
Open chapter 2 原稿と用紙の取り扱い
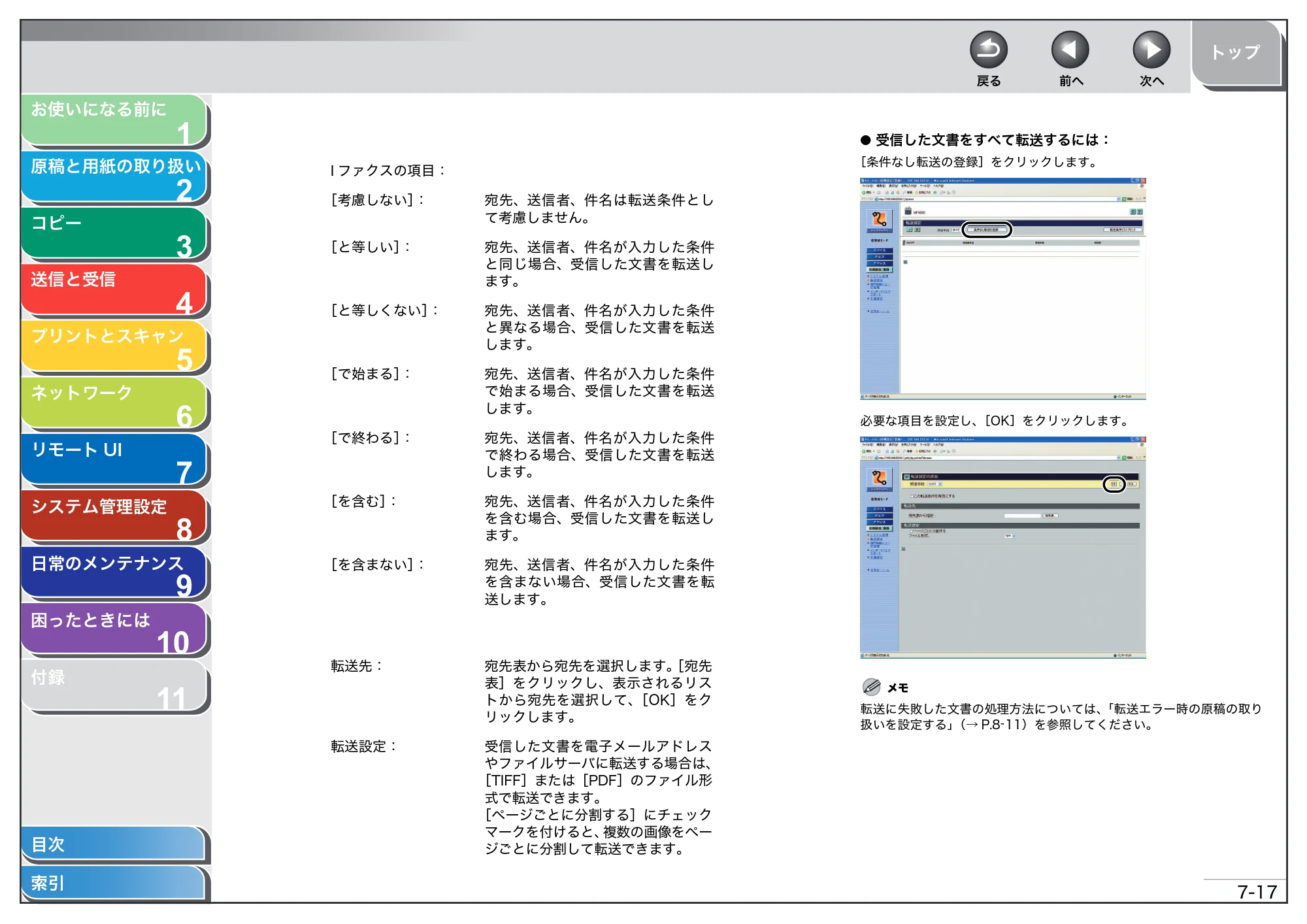pos(114,177)
